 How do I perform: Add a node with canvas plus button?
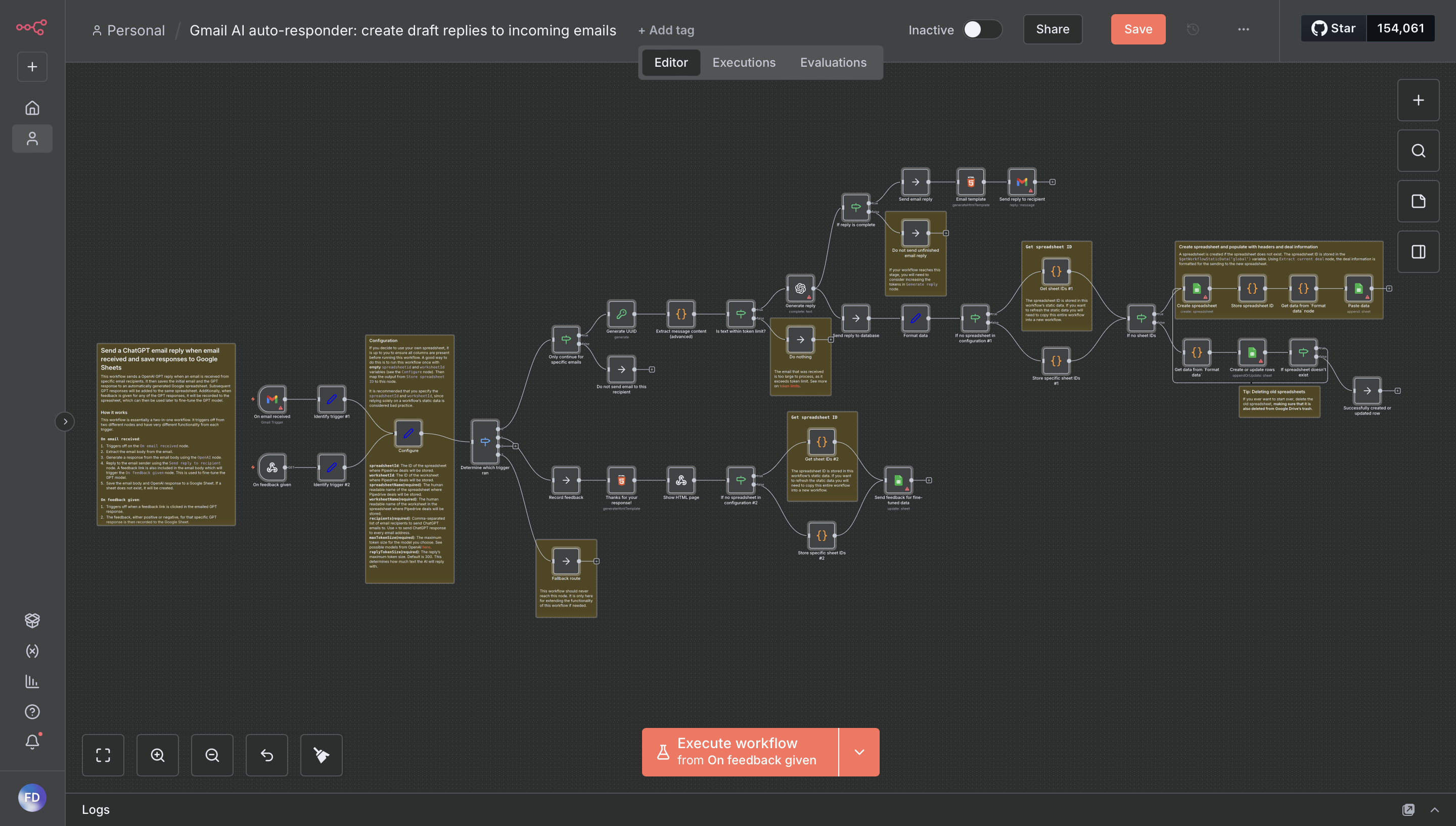point(1418,101)
